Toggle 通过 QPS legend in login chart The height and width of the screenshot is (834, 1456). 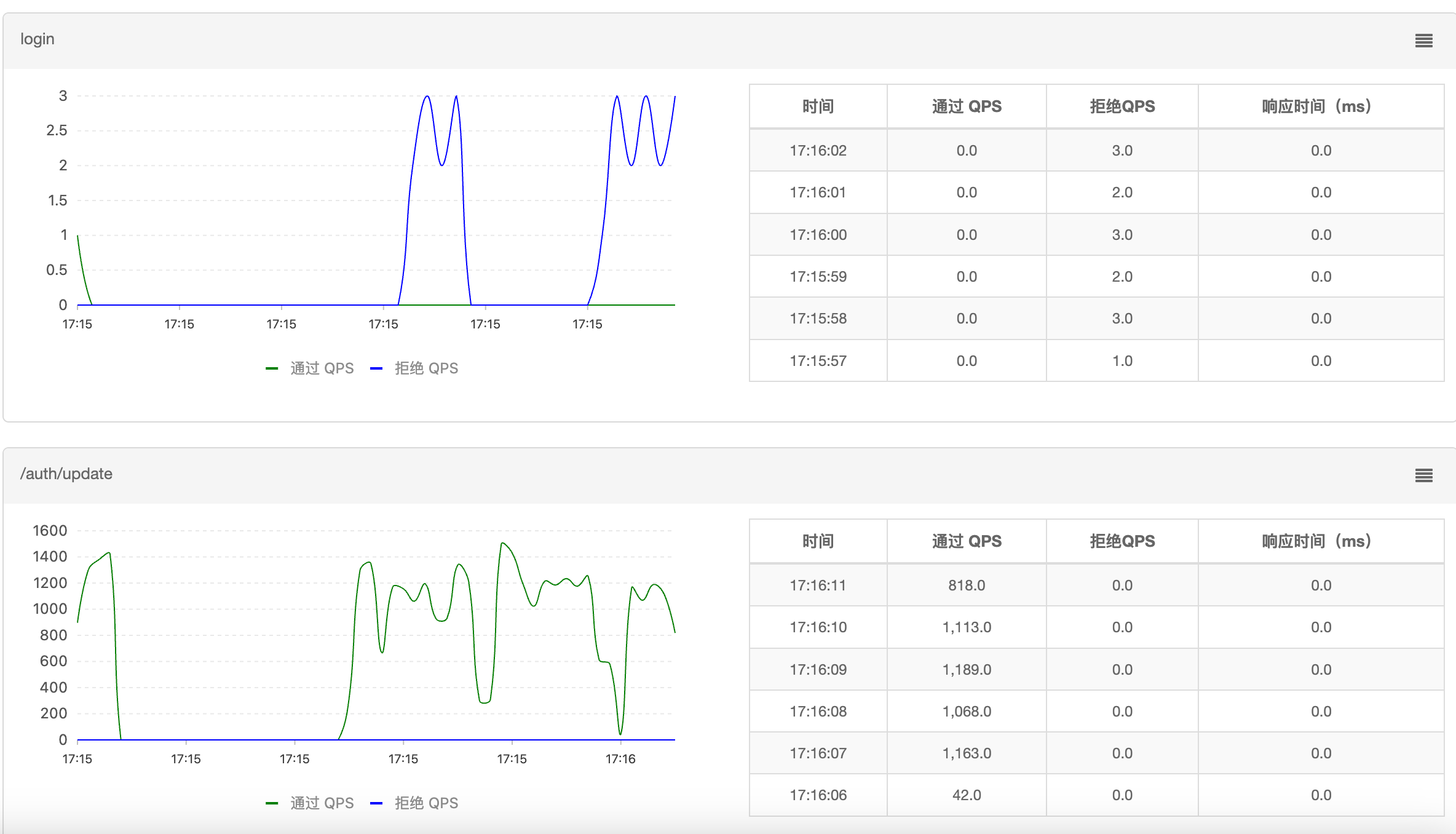322,368
